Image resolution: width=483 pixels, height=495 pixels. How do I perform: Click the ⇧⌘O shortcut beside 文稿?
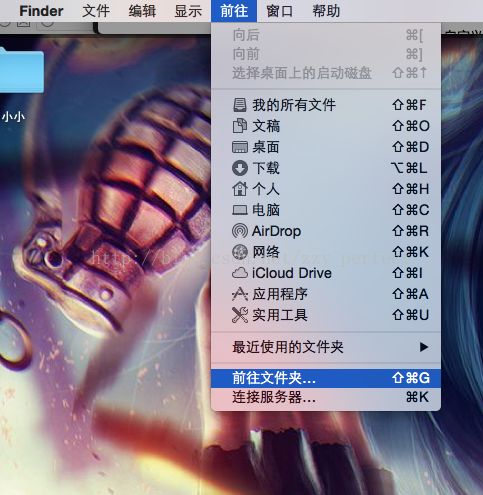pos(411,126)
